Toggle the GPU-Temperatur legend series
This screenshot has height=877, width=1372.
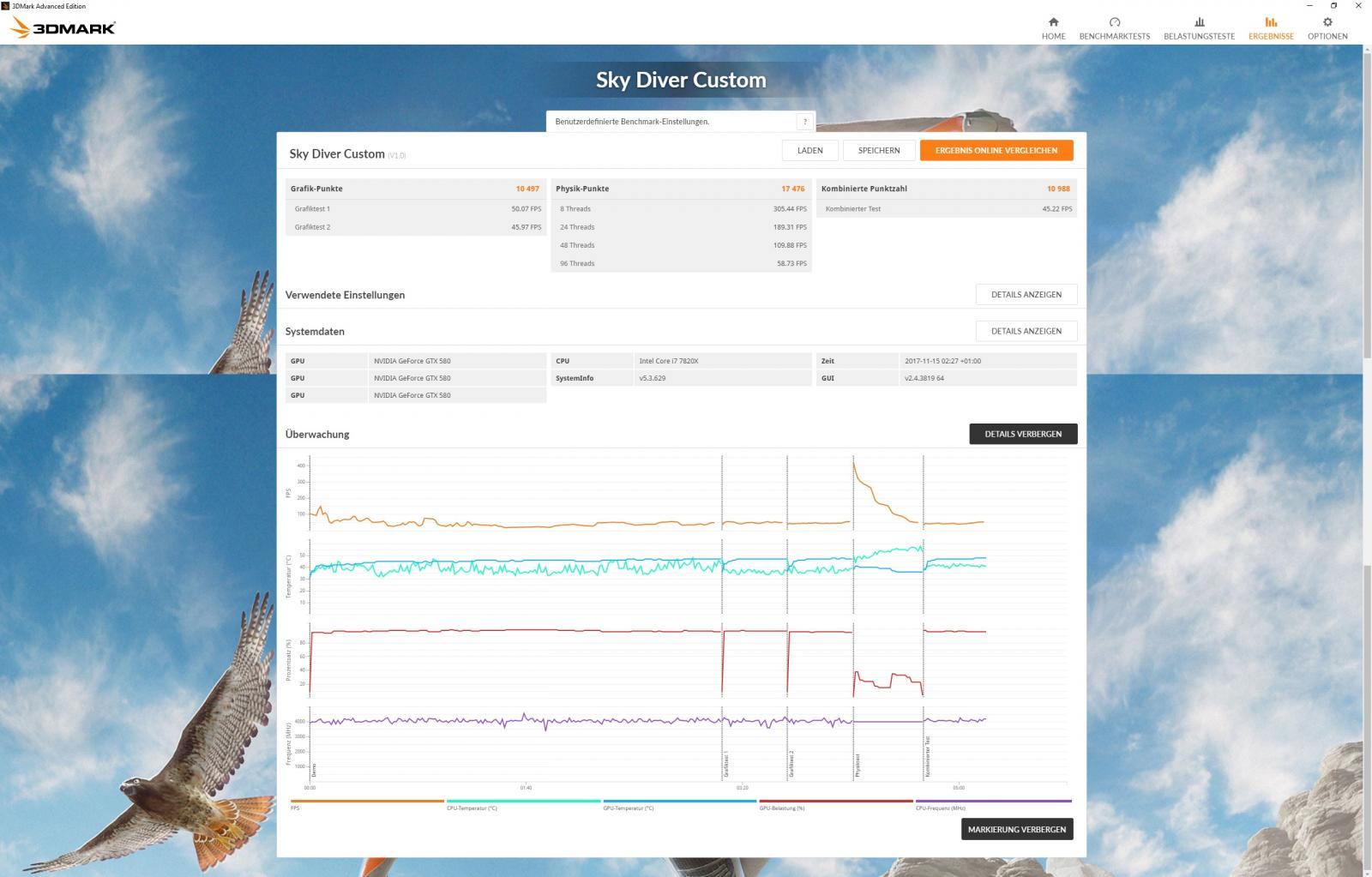tap(679, 805)
